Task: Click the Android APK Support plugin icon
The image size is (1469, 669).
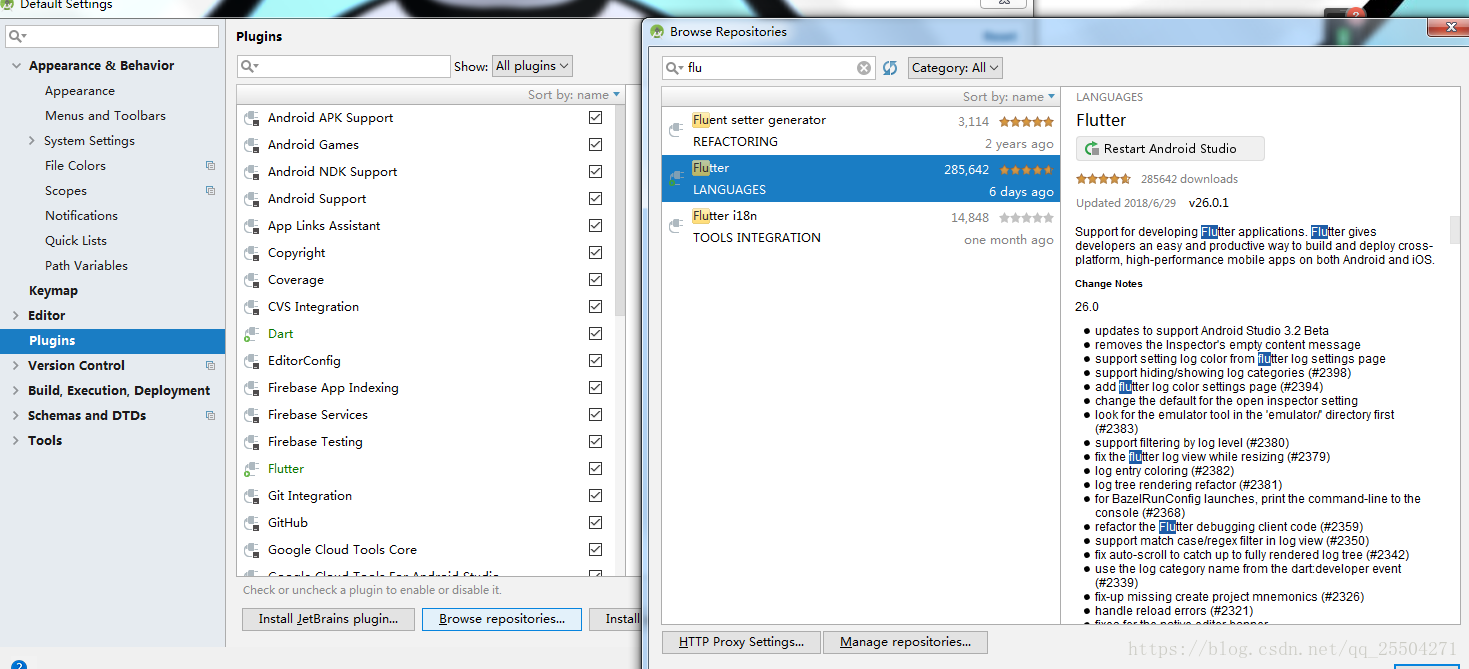Action: [x=252, y=118]
